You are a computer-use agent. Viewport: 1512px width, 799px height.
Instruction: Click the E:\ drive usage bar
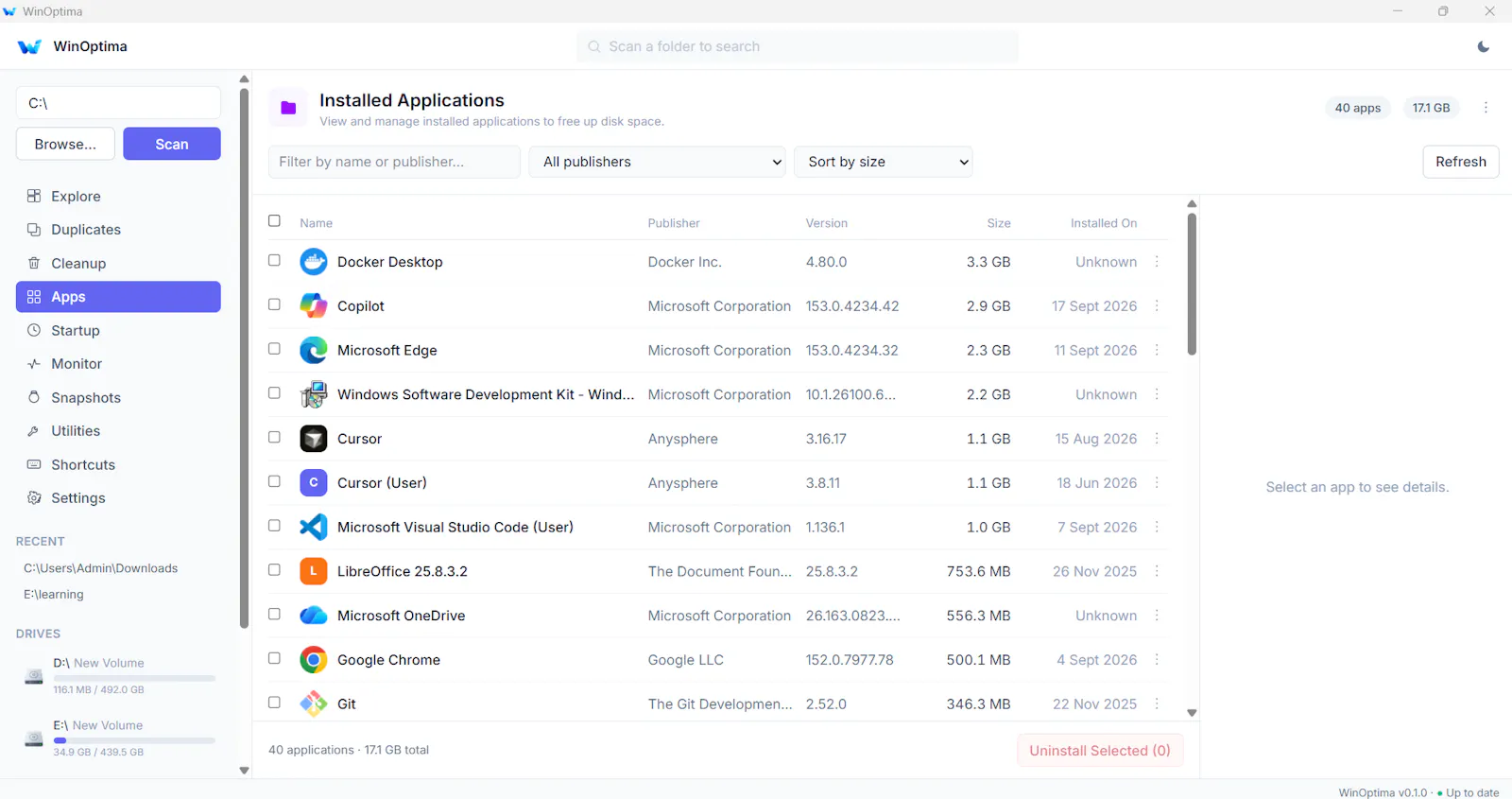(x=134, y=740)
